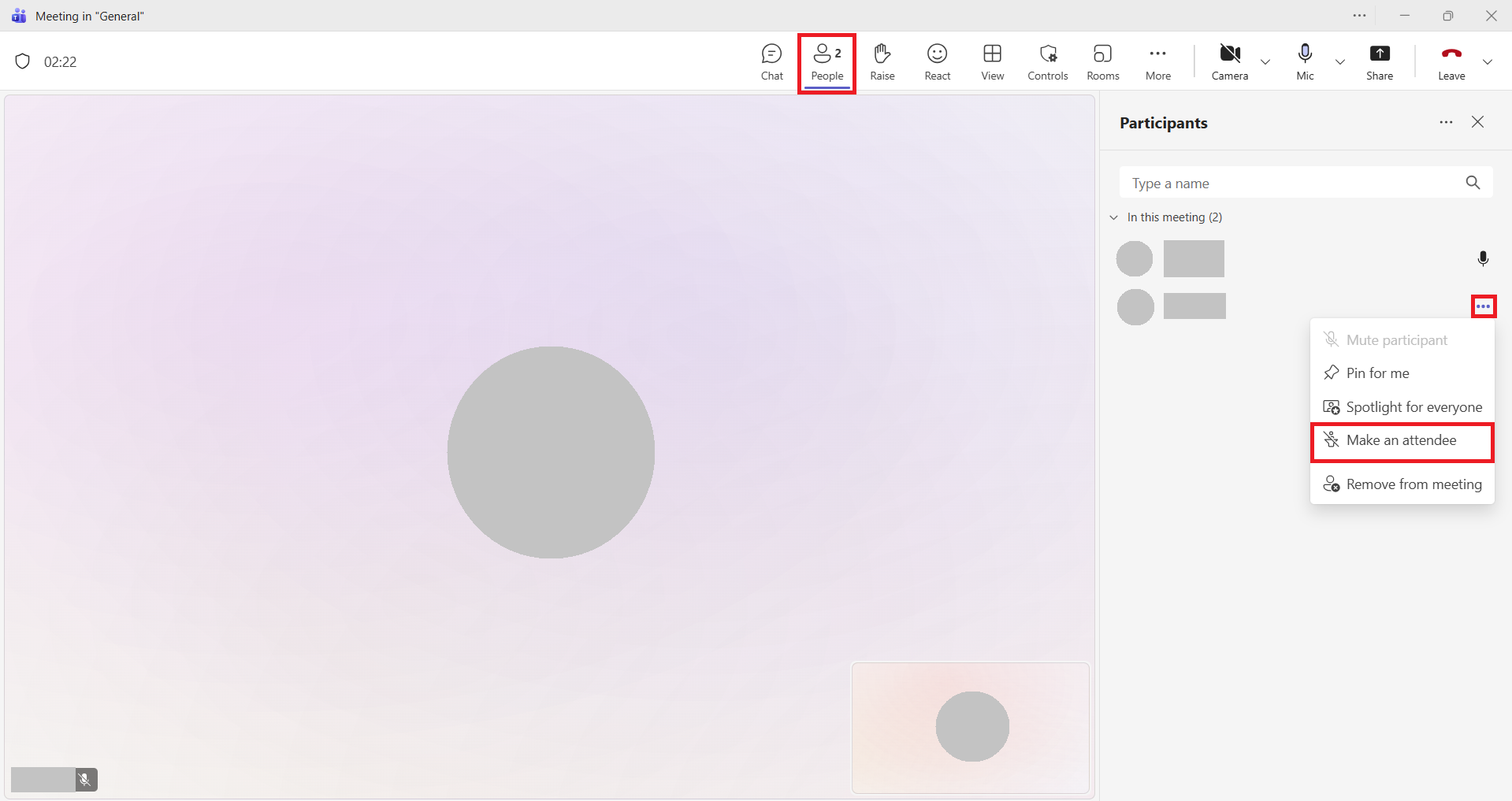The image size is (1512, 801).
Task: Open breakout Rooms
Action: (1102, 62)
